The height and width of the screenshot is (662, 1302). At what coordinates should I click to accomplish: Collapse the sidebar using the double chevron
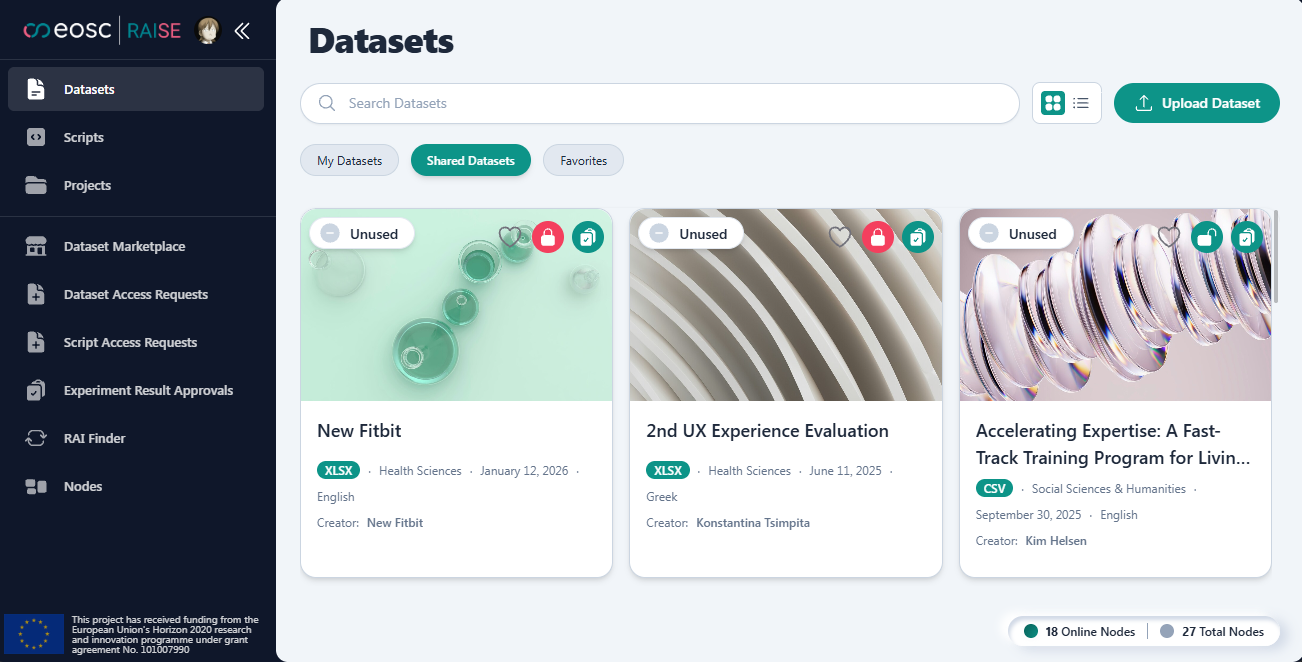tap(241, 31)
